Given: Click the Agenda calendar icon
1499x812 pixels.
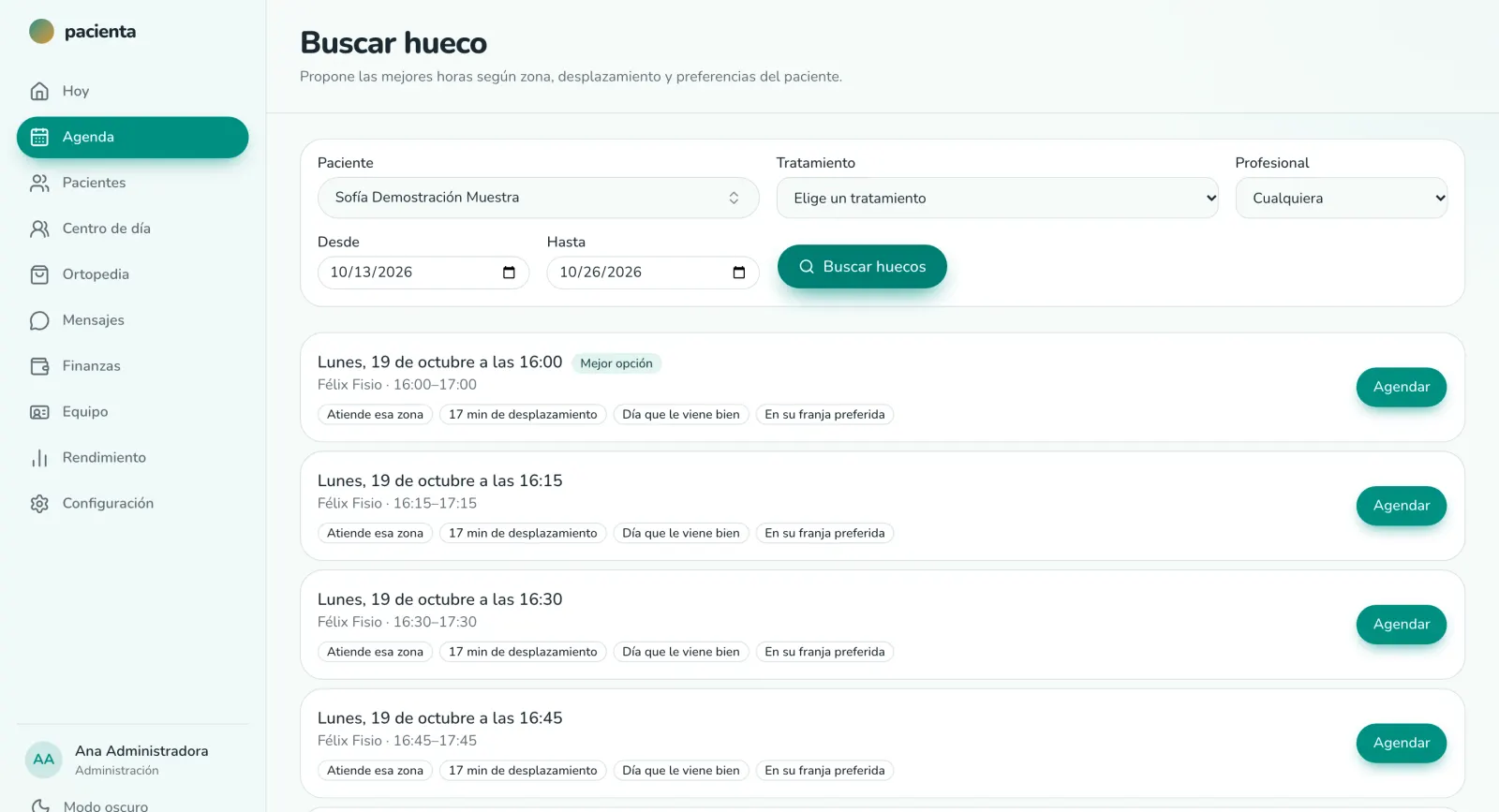Looking at the screenshot, I should click(39, 137).
